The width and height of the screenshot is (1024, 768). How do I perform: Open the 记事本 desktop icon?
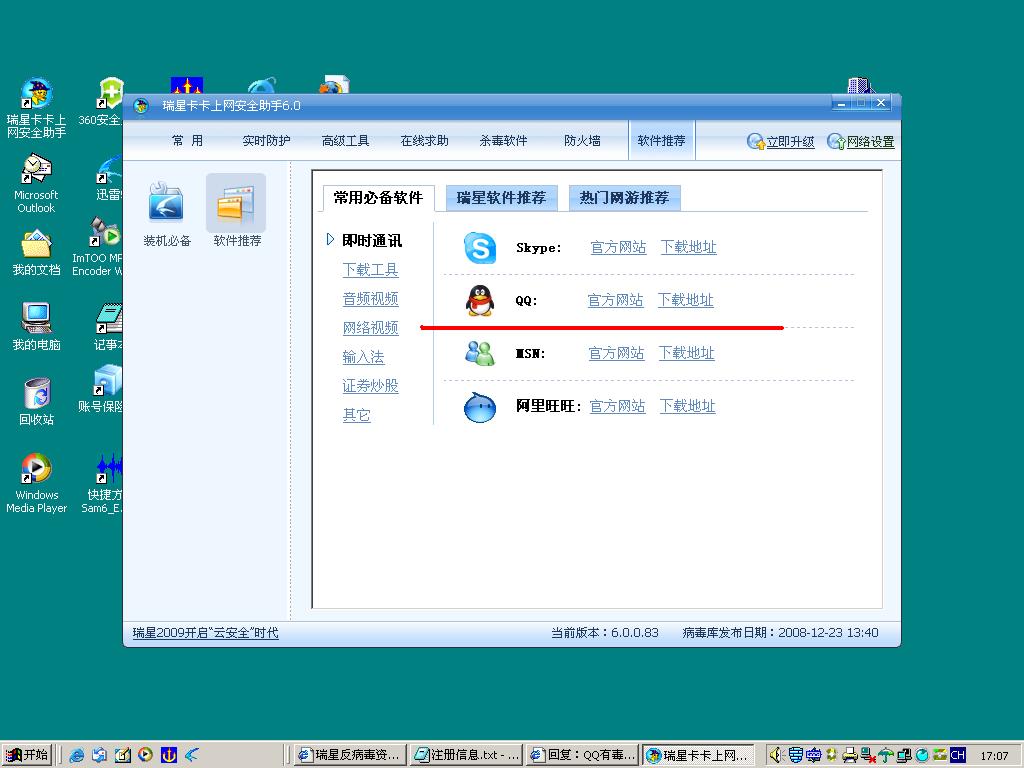click(x=108, y=327)
